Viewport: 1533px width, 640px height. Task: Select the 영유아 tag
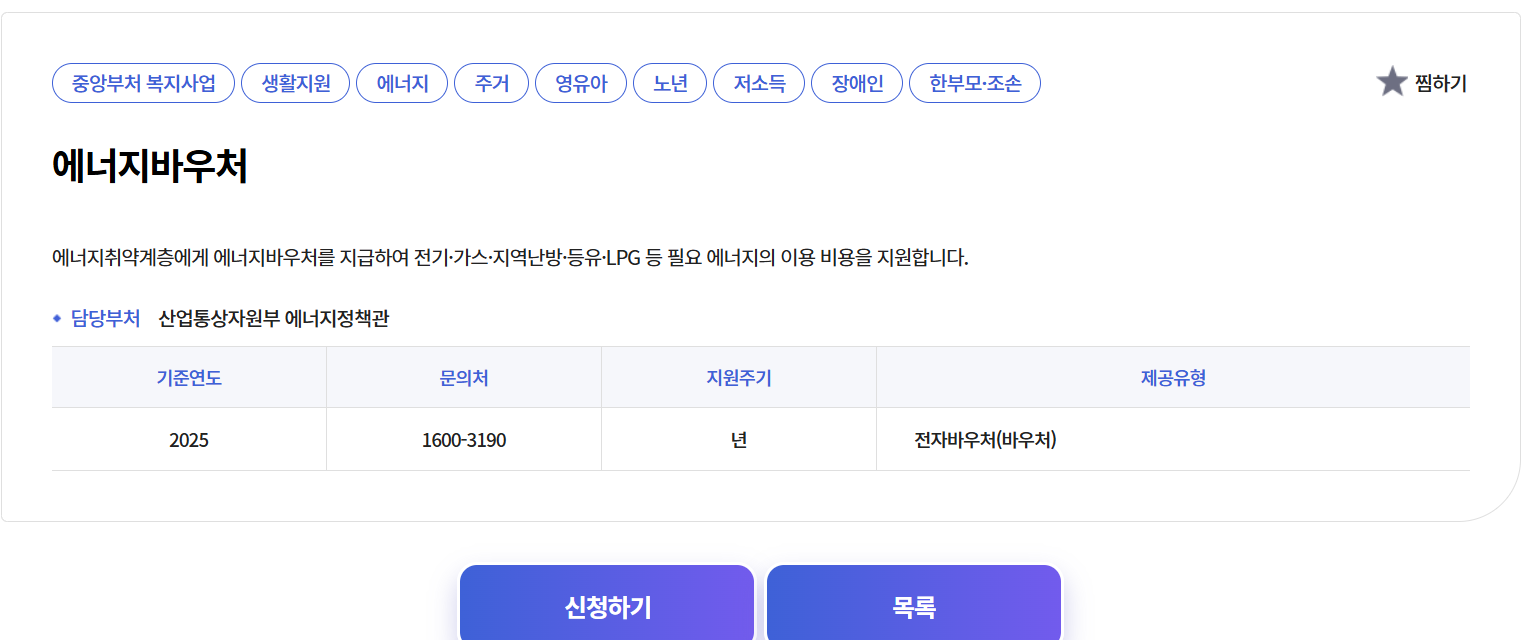[581, 83]
